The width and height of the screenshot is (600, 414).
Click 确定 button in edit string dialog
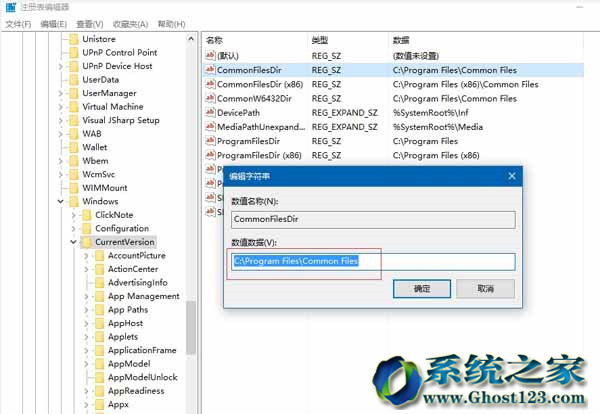point(422,288)
